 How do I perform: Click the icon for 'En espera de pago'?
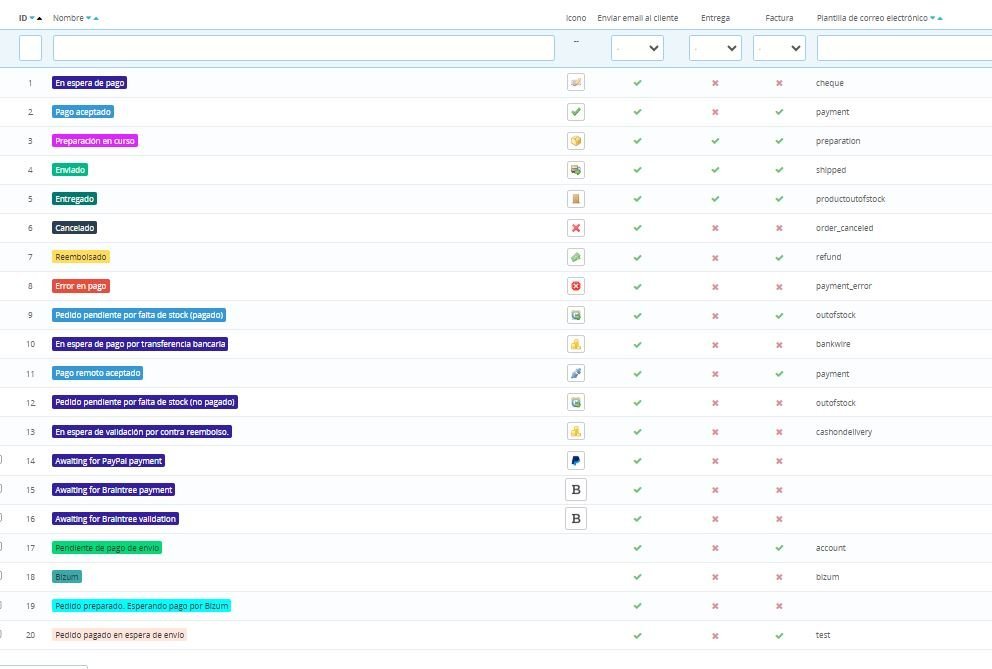(576, 82)
